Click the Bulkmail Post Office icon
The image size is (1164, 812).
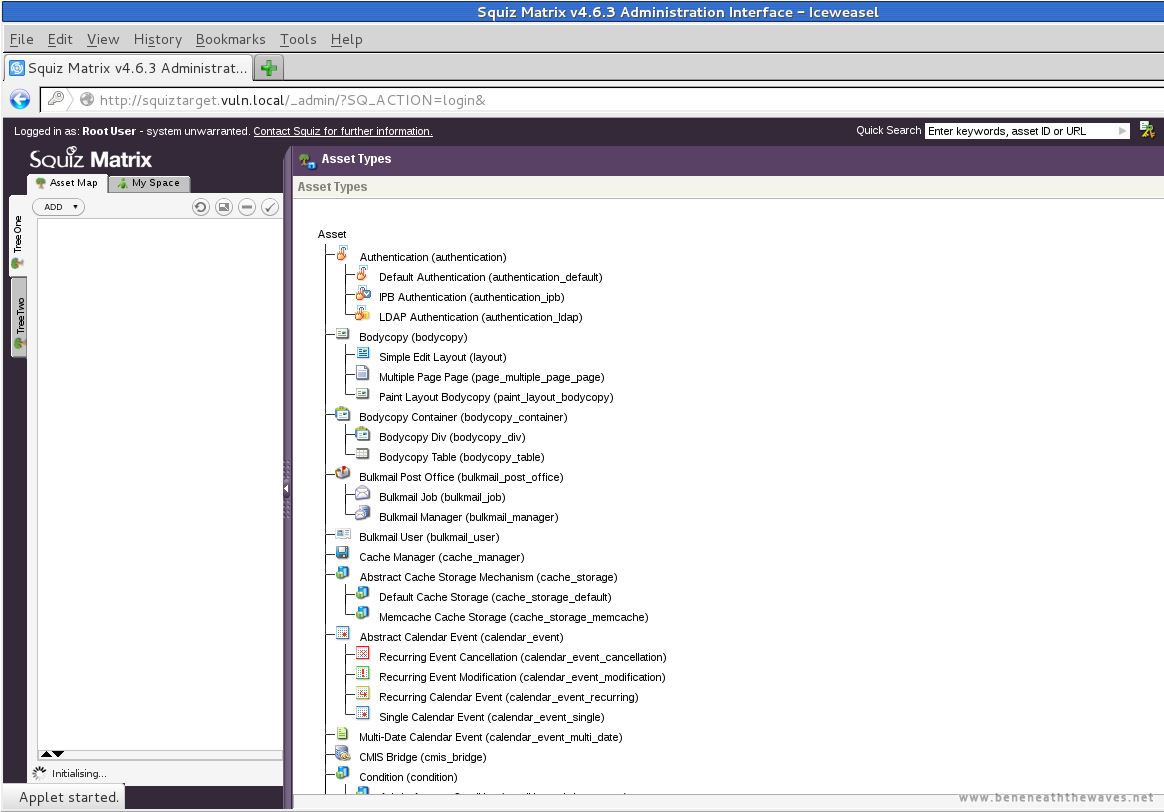pyautogui.click(x=342, y=474)
